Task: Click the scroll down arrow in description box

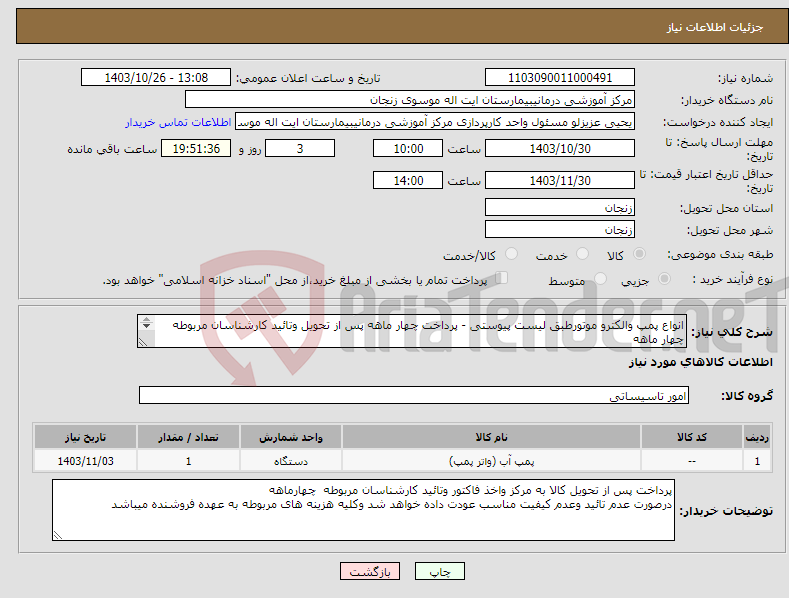Action: click(x=146, y=326)
